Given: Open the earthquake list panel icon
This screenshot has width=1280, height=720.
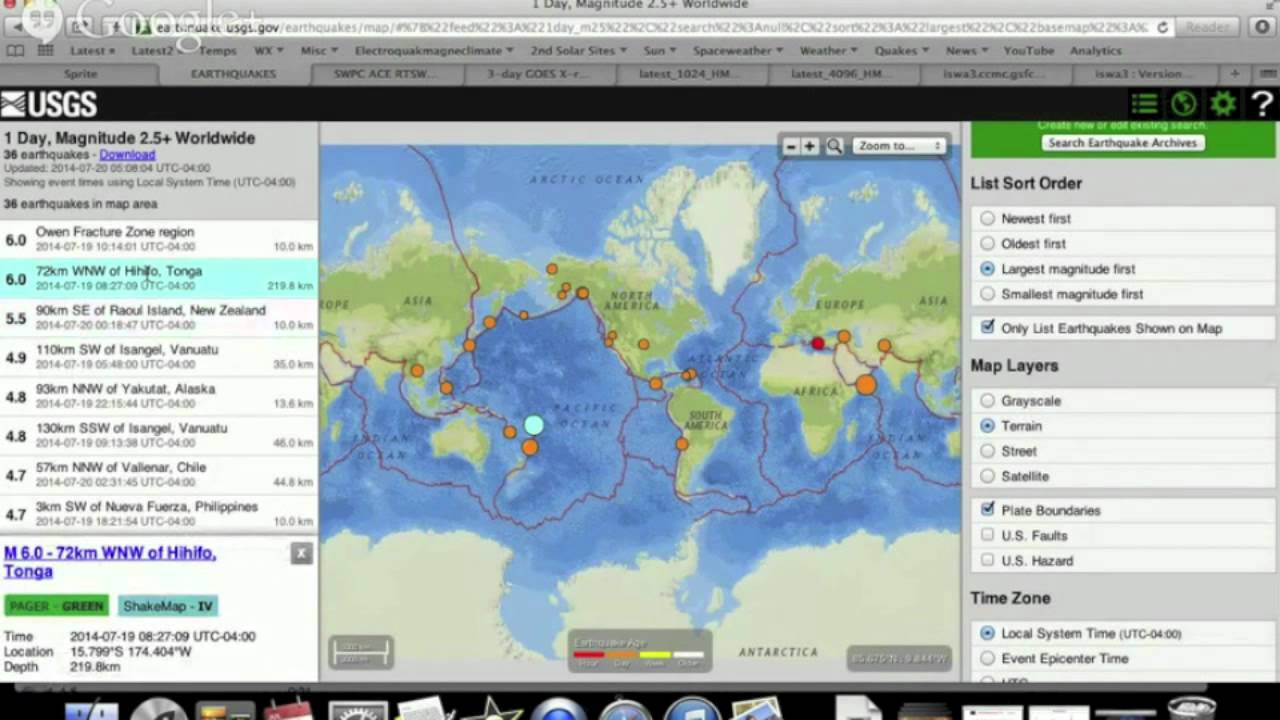Looking at the screenshot, I should pyautogui.click(x=1145, y=104).
